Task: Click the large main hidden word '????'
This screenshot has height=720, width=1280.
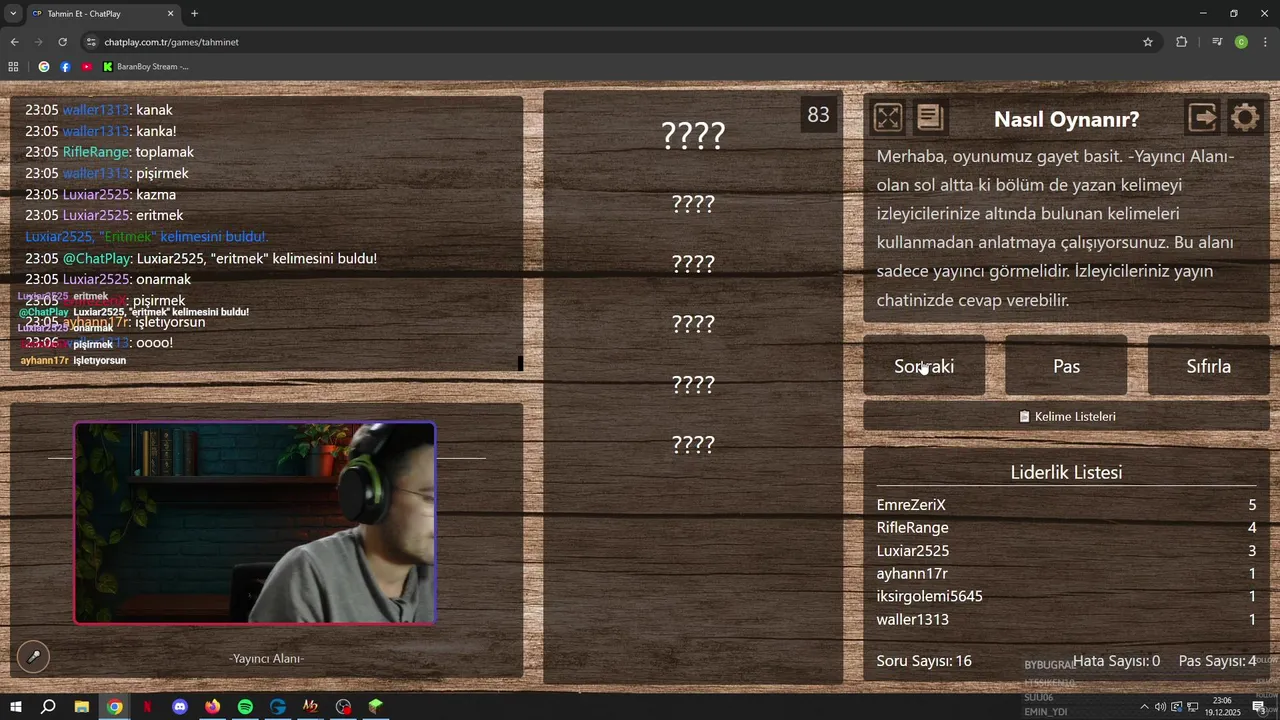Action: coord(693,135)
